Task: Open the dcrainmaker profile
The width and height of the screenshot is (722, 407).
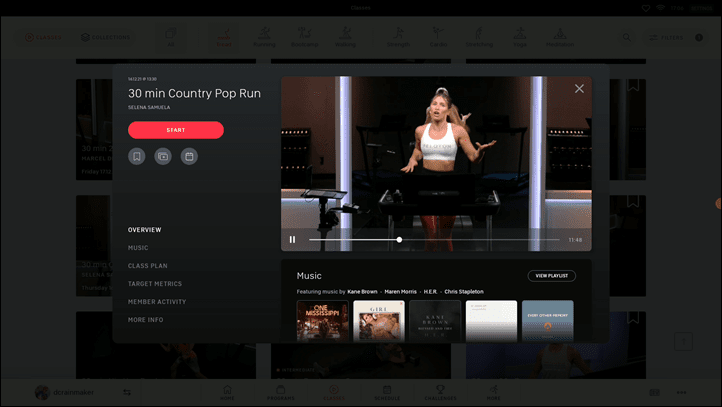Action: coord(64,392)
